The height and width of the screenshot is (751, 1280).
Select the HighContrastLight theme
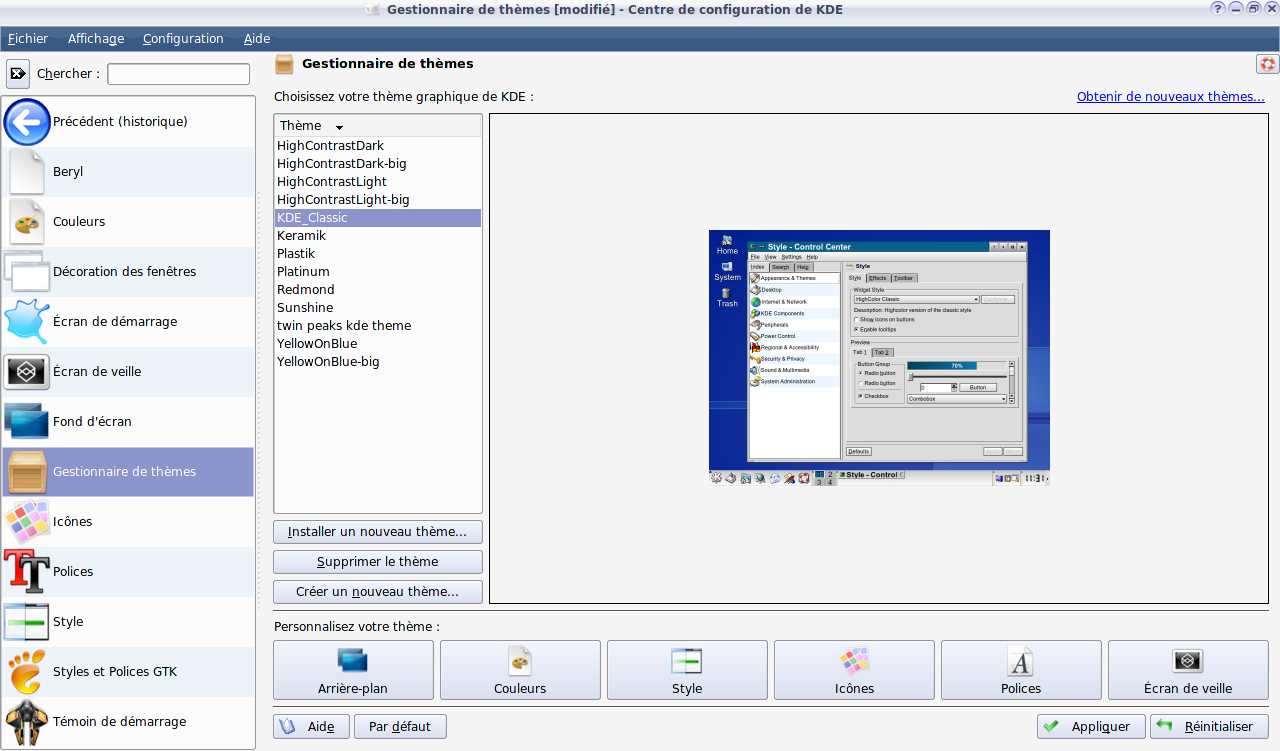tap(378, 182)
